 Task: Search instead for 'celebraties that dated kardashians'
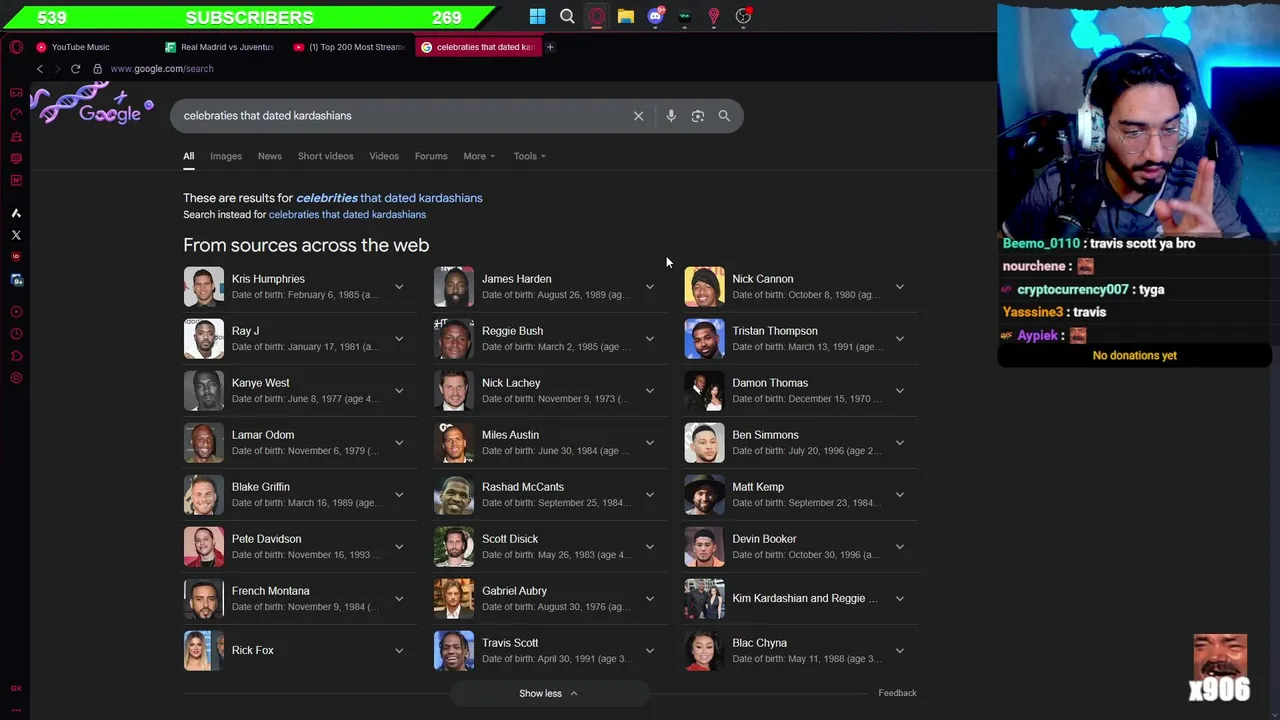point(347,215)
